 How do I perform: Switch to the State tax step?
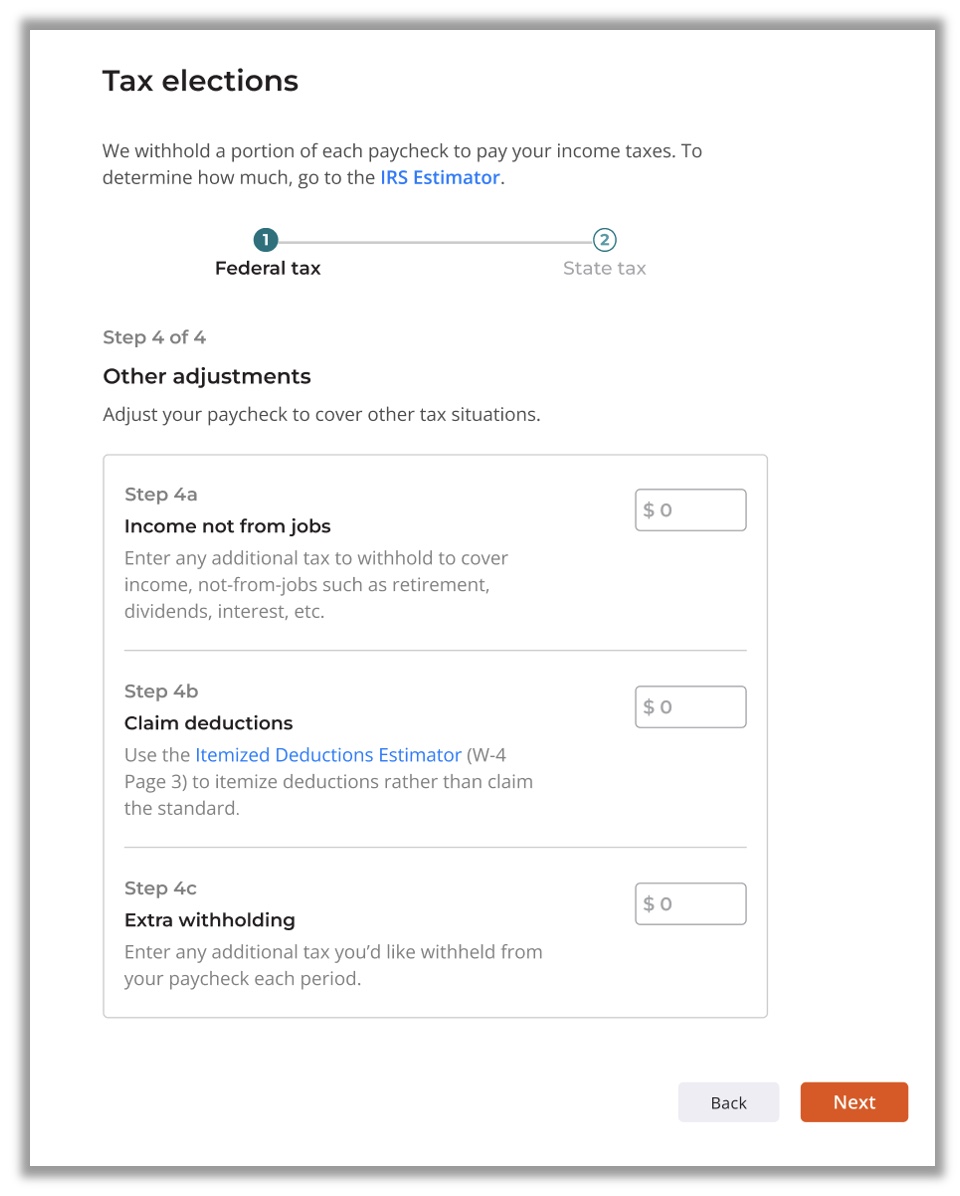pyautogui.click(x=604, y=268)
